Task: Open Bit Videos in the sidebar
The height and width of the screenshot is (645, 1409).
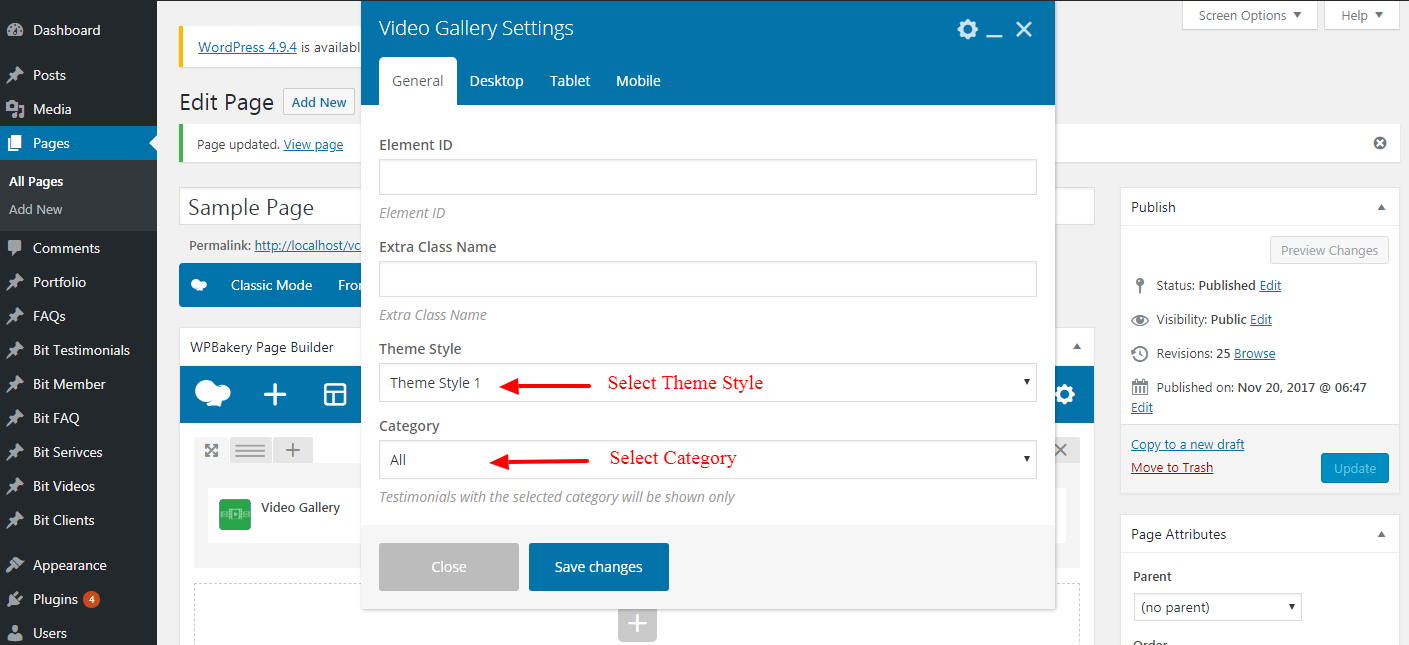Action: [x=63, y=486]
